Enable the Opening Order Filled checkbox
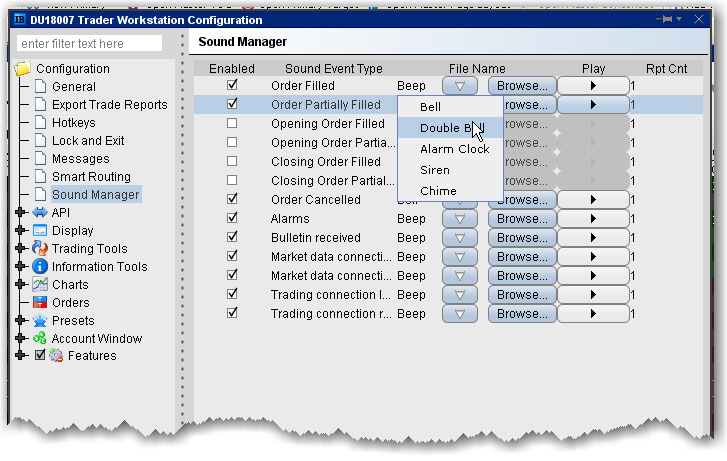727x461 pixels. coord(232,124)
